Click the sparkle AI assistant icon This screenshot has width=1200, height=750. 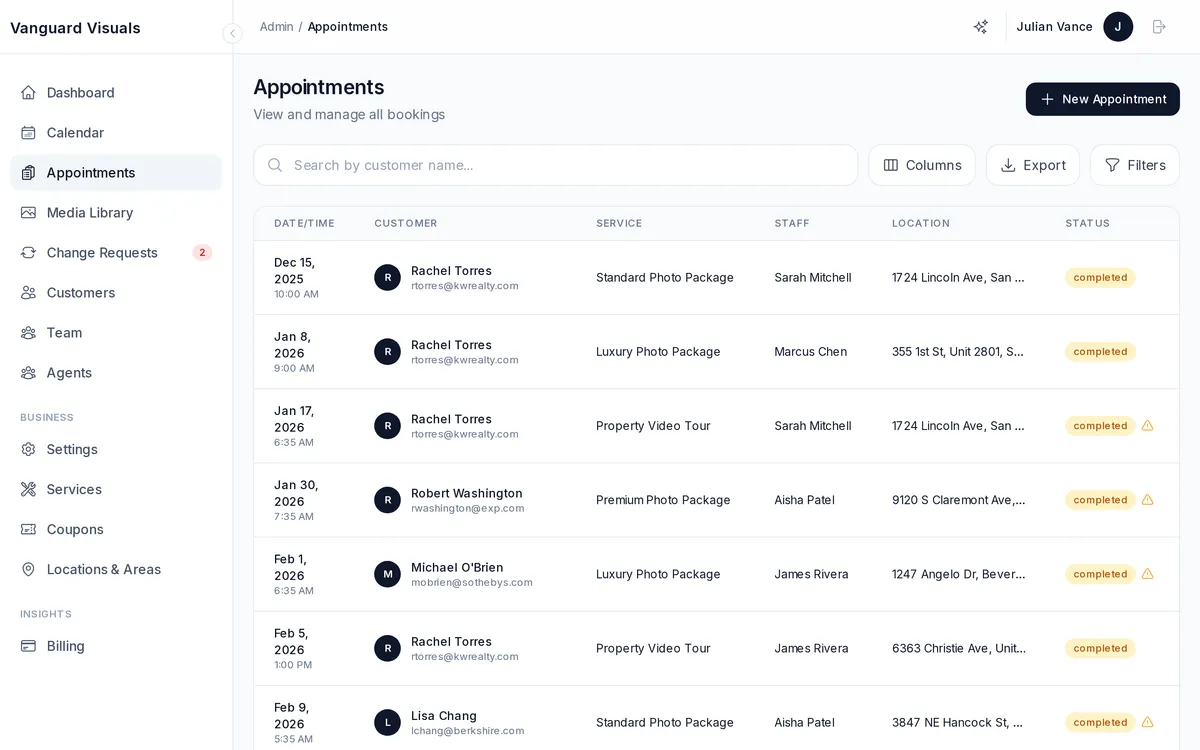click(981, 27)
